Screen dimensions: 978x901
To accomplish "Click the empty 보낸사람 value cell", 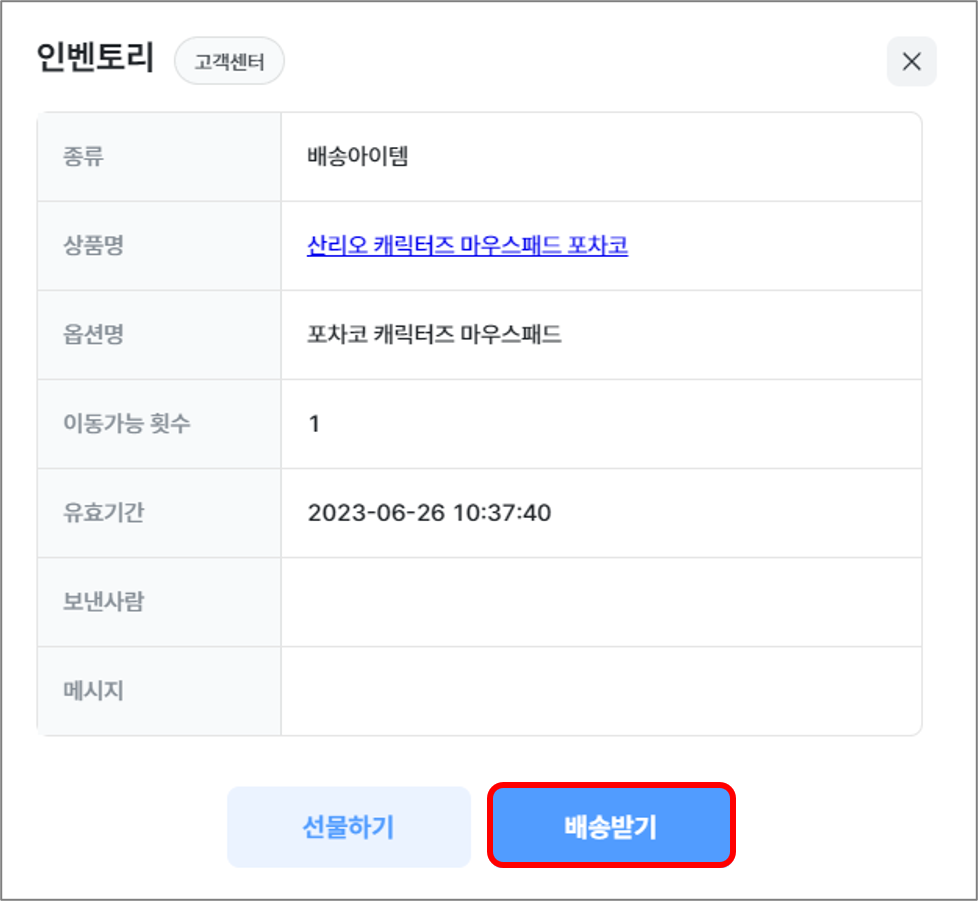I will (x=600, y=602).
